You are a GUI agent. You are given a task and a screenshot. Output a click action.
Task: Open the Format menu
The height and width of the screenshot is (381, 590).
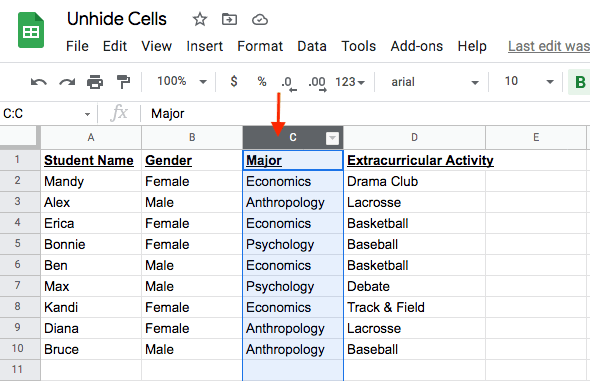pyautogui.click(x=260, y=46)
